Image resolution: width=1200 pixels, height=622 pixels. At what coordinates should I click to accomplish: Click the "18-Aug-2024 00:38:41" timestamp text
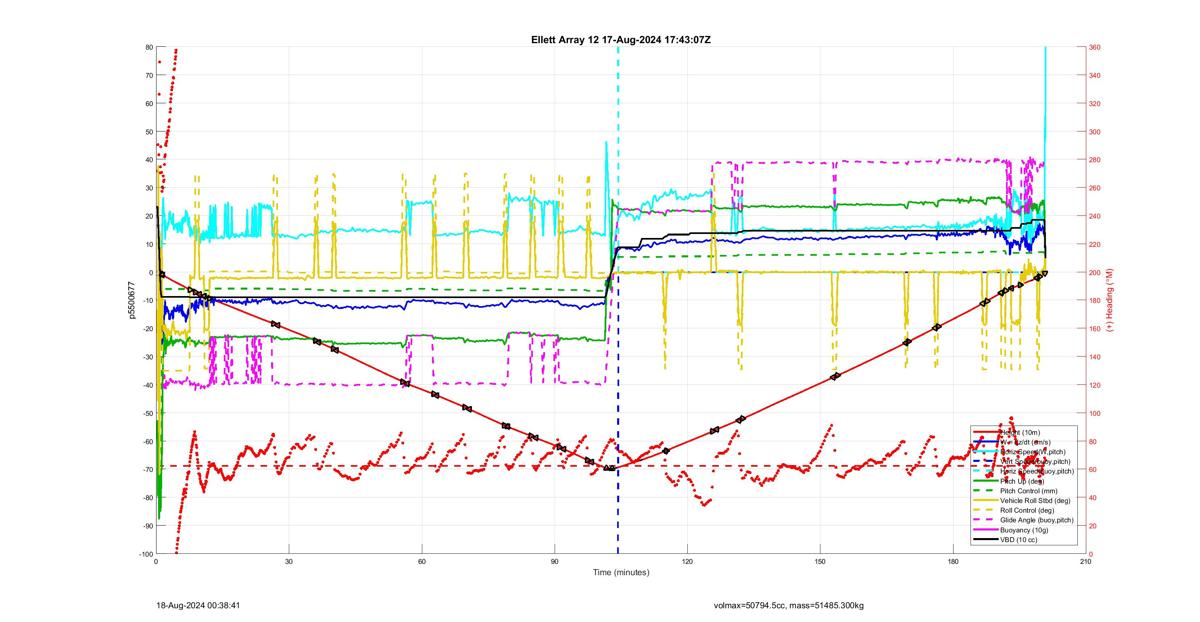[198, 605]
